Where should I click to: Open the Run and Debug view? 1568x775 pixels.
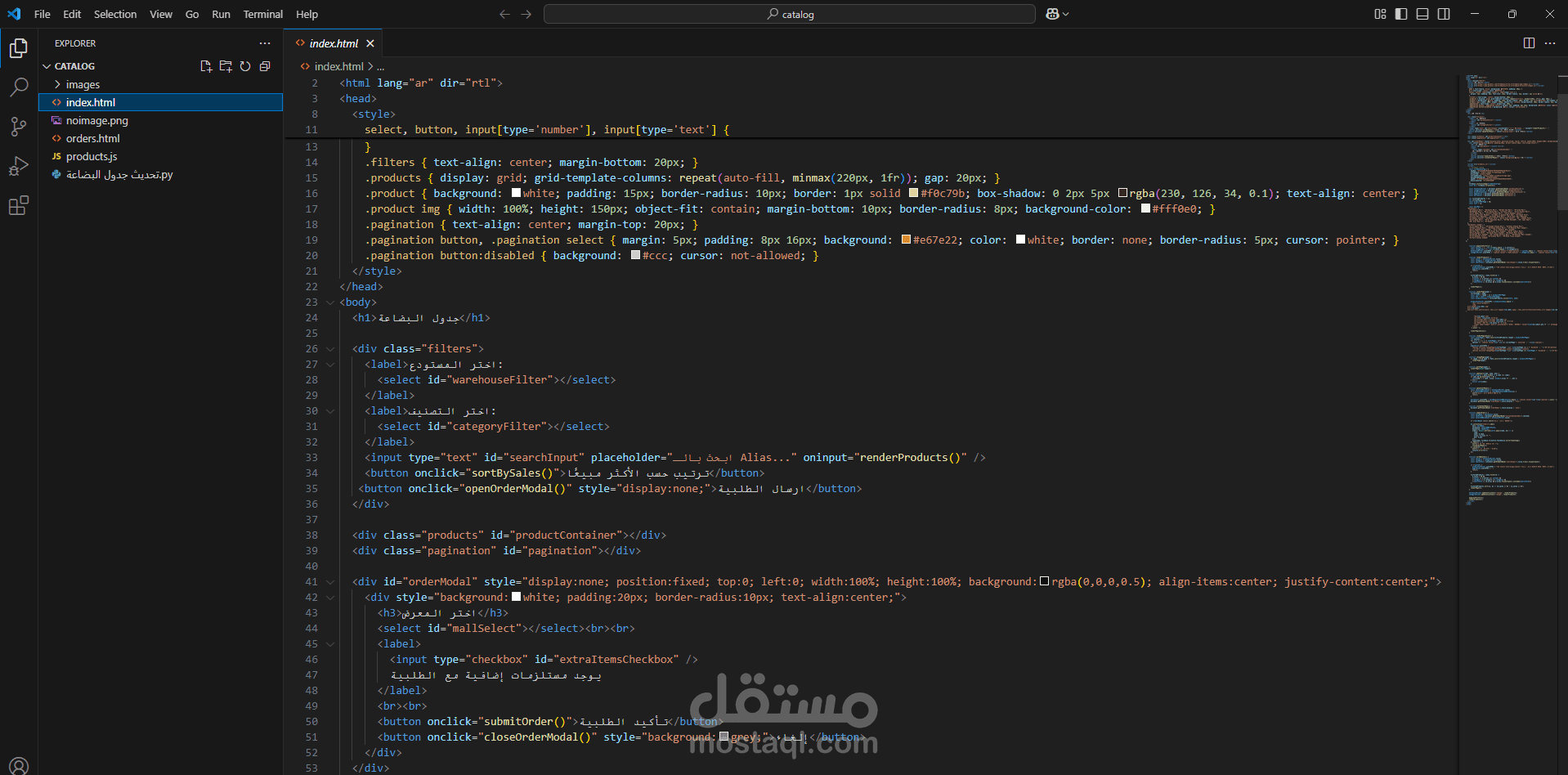click(x=19, y=166)
